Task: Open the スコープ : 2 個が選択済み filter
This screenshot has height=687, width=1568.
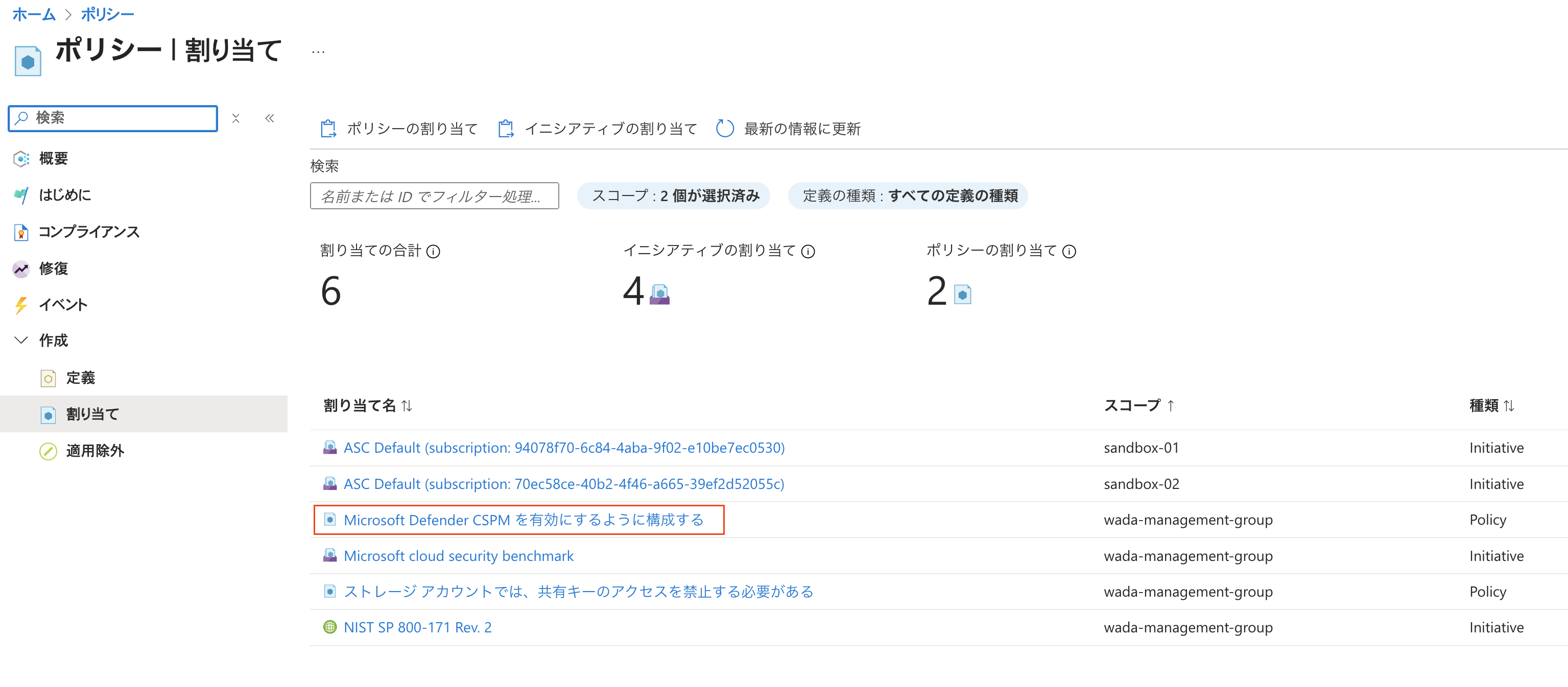Action: (x=674, y=195)
